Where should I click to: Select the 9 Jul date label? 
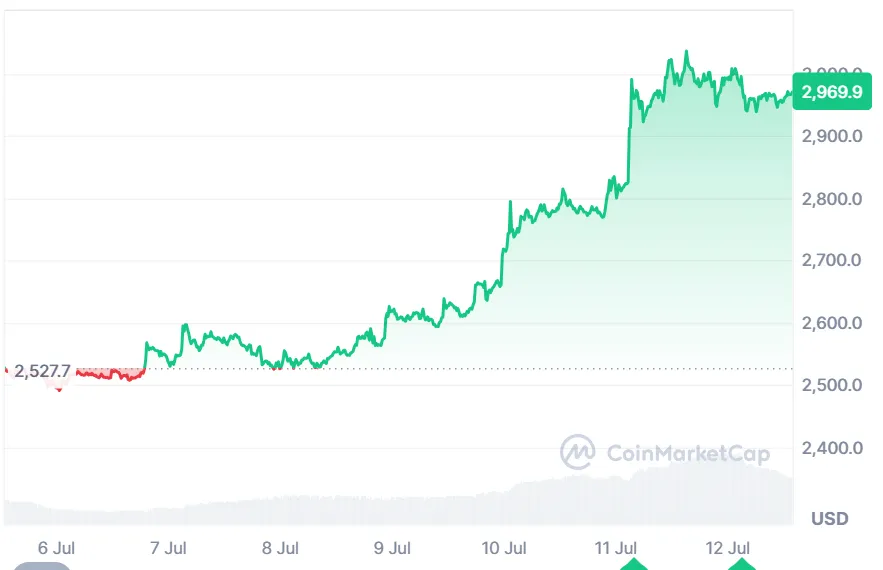392,548
